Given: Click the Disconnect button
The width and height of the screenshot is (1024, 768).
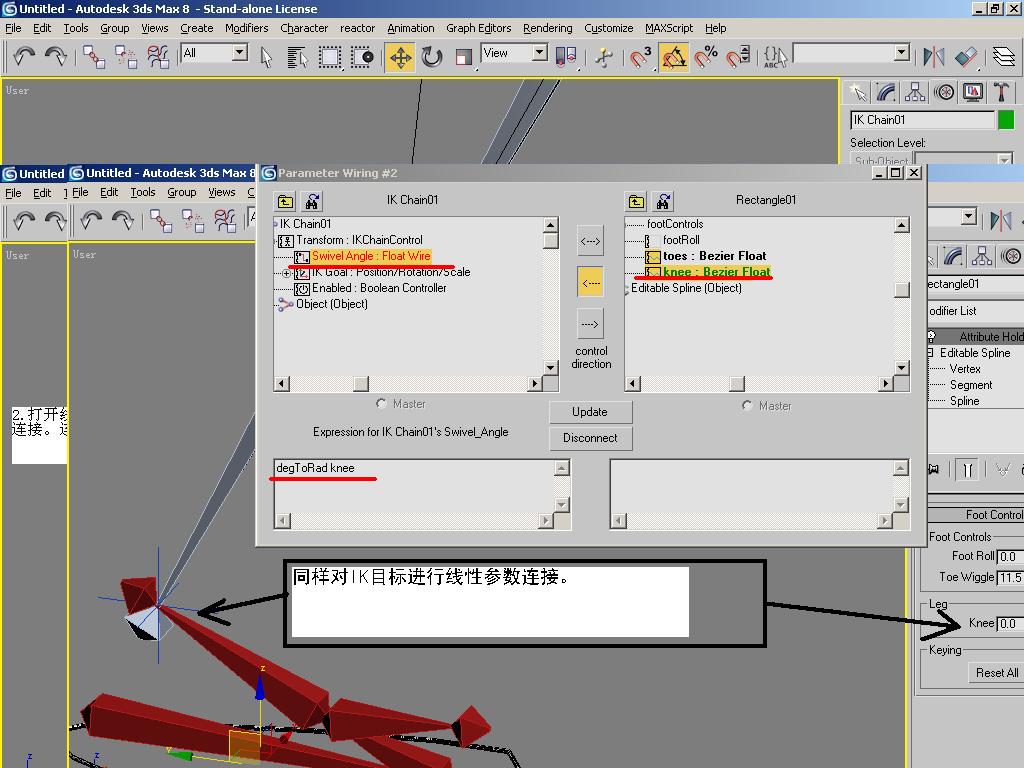Looking at the screenshot, I should pos(590,438).
